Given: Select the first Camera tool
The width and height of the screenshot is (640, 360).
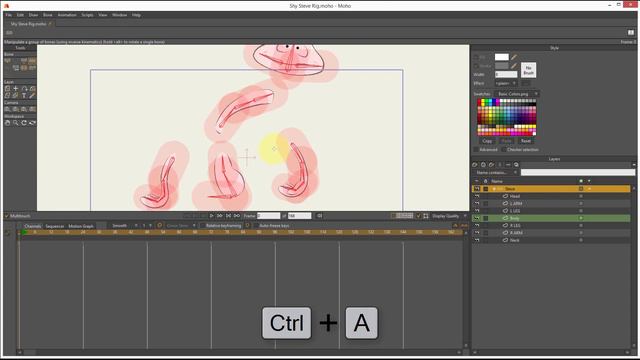Looking at the screenshot, I should (x=7, y=109).
